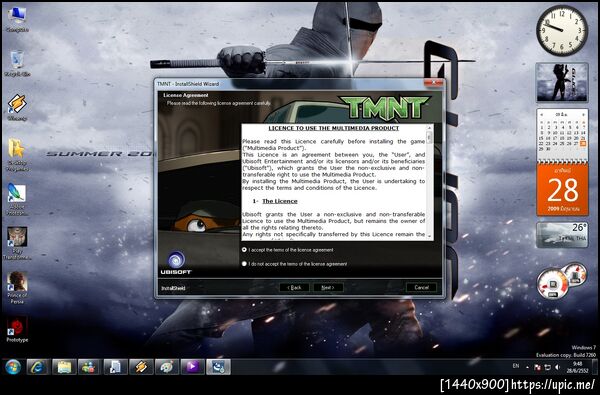Open Action Center flag tray icon
The width and height of the screenshot is (600, 395).
coord(537,367)
